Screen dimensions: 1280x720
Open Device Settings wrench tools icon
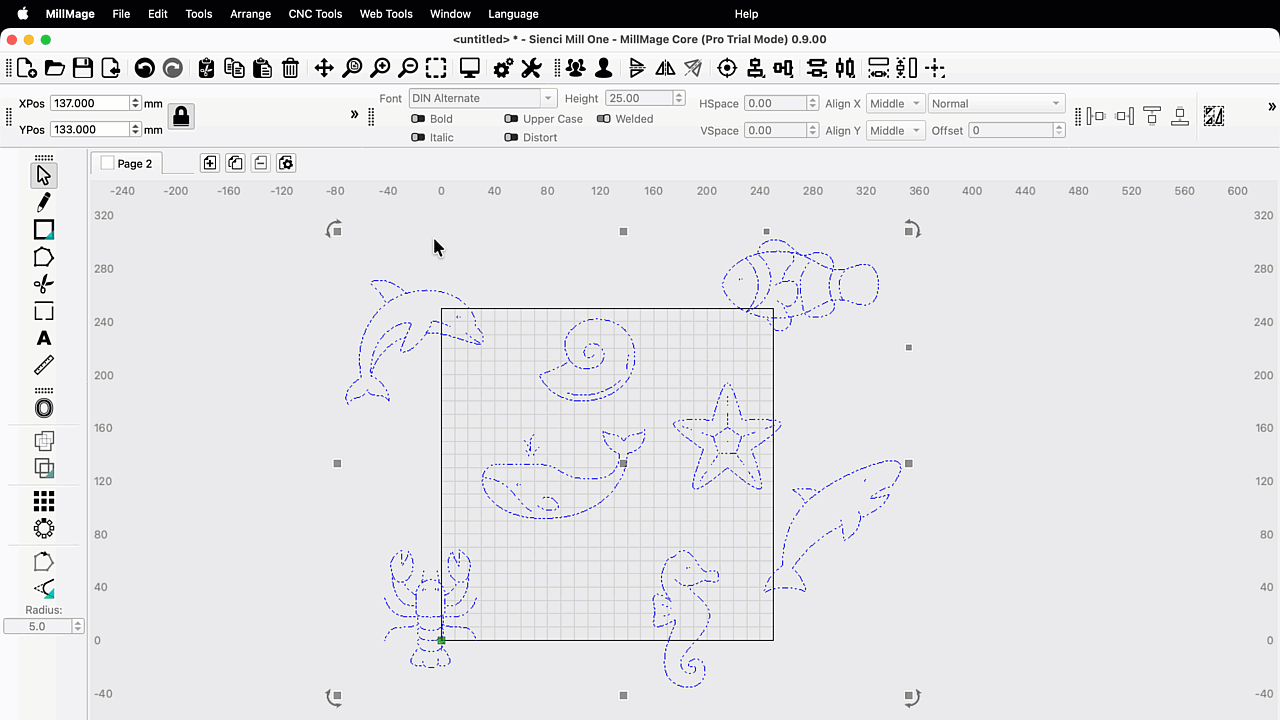click(531, 68)
